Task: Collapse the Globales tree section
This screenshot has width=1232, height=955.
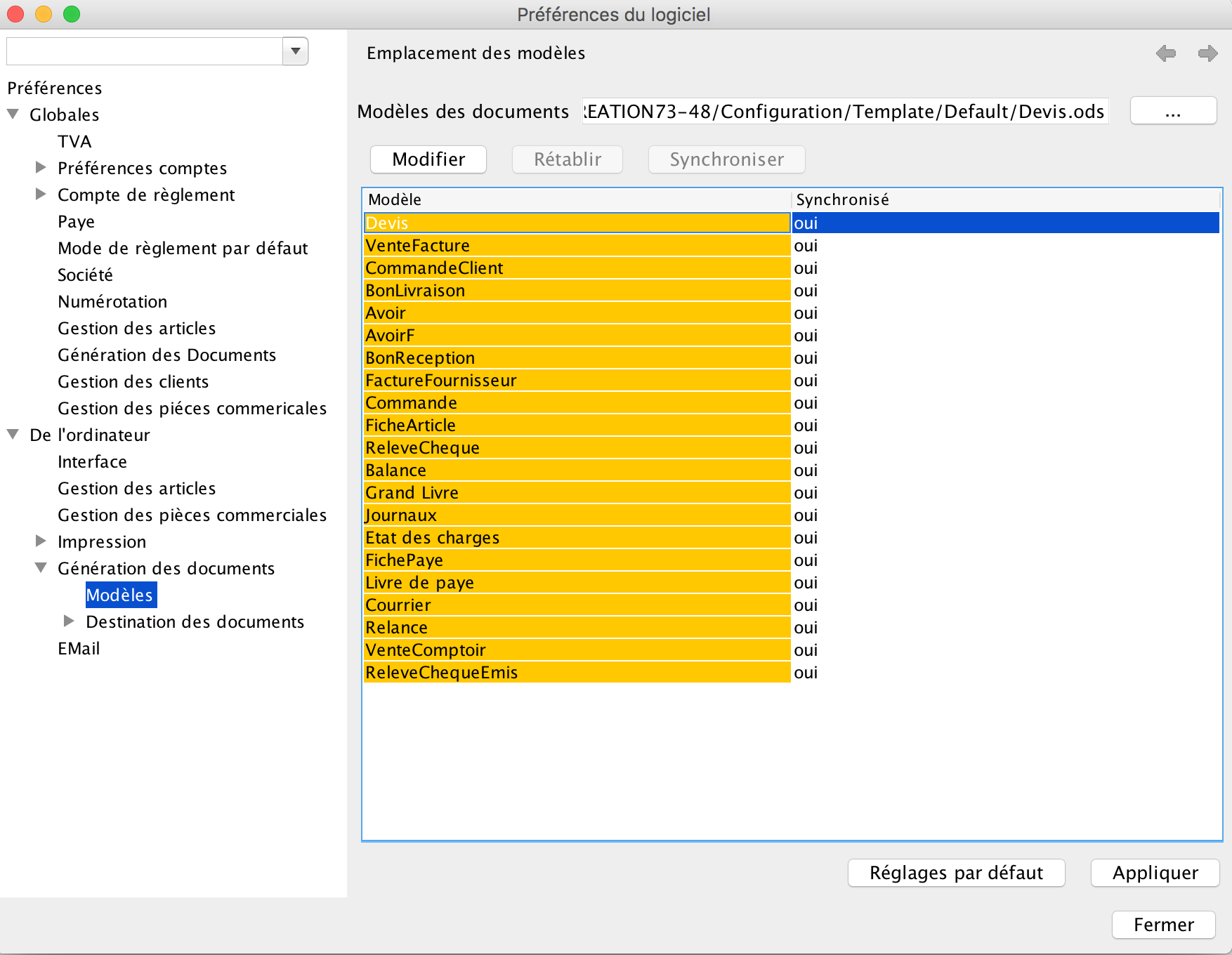Action: click(13, 114)
